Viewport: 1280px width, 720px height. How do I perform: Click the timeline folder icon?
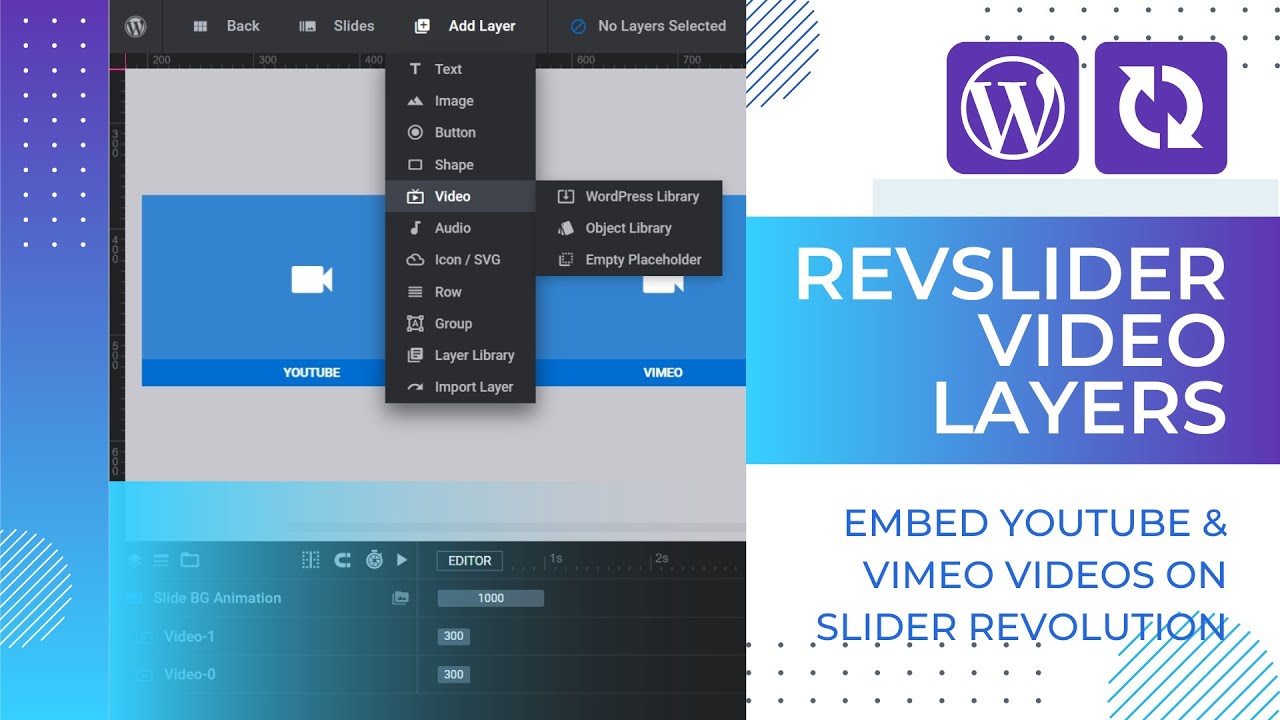coord(190,560)
